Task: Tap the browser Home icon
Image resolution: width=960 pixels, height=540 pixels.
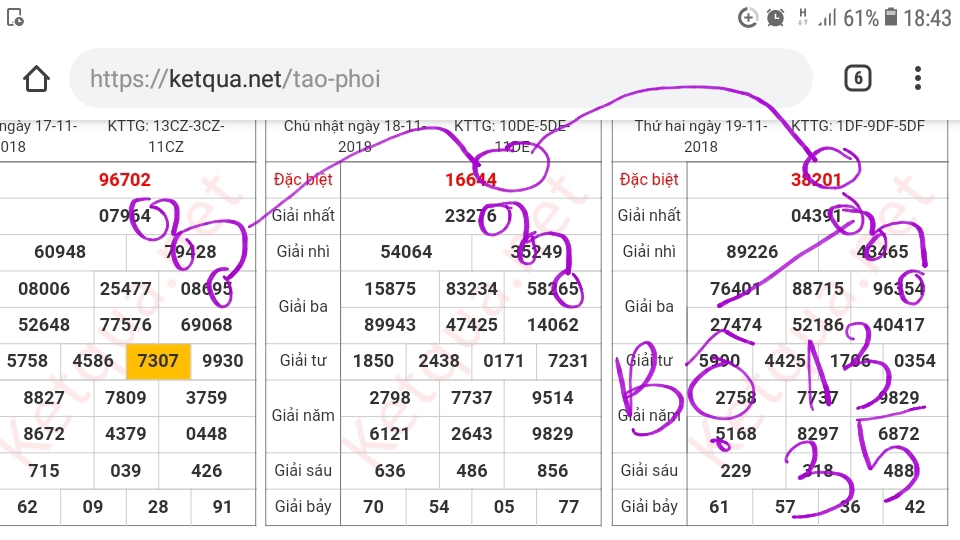Action: click(x=36, y=78)
